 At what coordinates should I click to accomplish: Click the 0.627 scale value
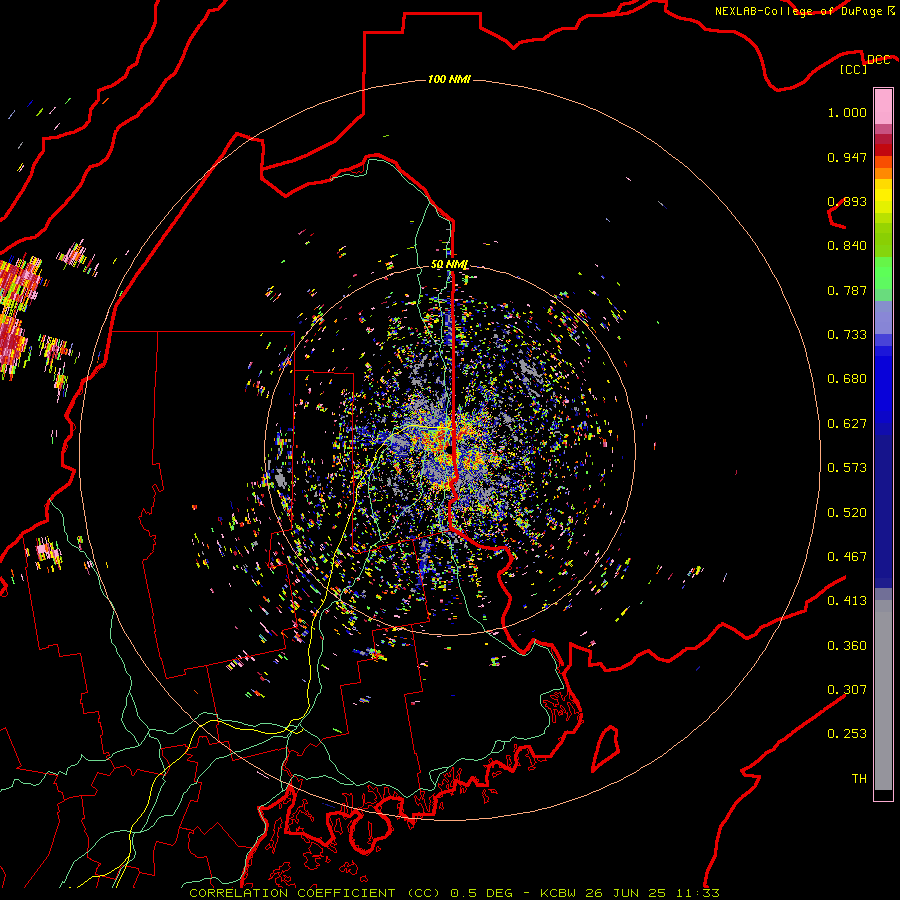[847, 424]
